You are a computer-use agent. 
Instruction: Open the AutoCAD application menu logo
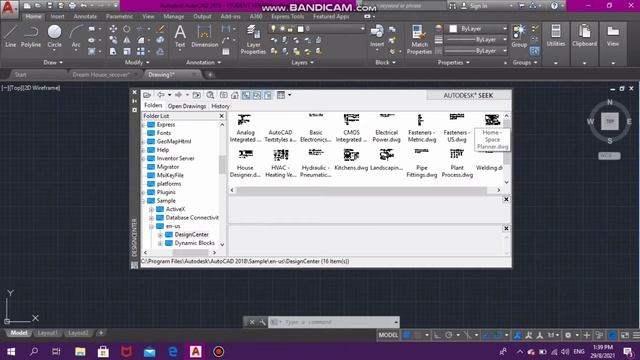[x=9, y=8]
